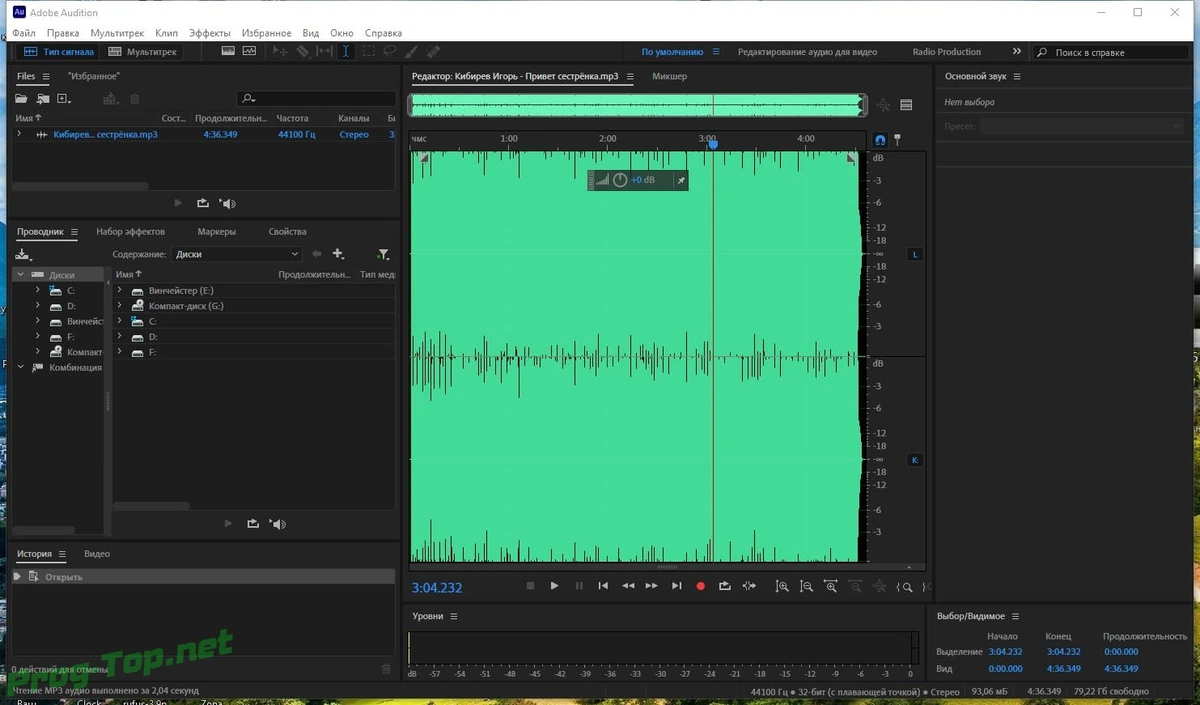Click the Fast Forward button in the transport

click(652, 586)
